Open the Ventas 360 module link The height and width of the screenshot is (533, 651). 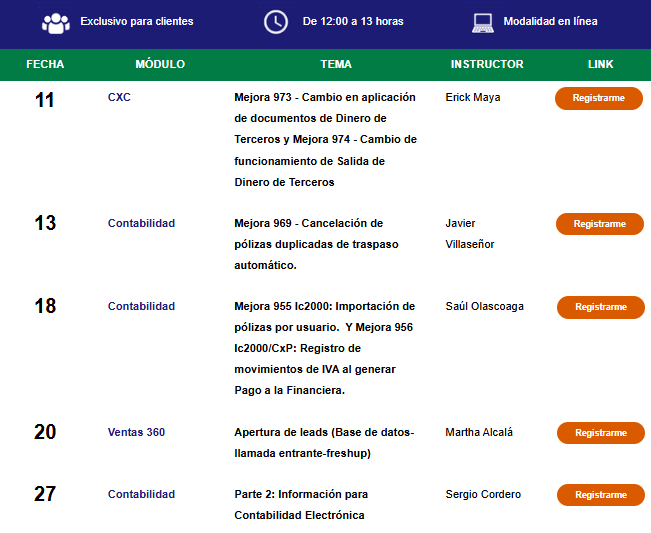[136, 432]
